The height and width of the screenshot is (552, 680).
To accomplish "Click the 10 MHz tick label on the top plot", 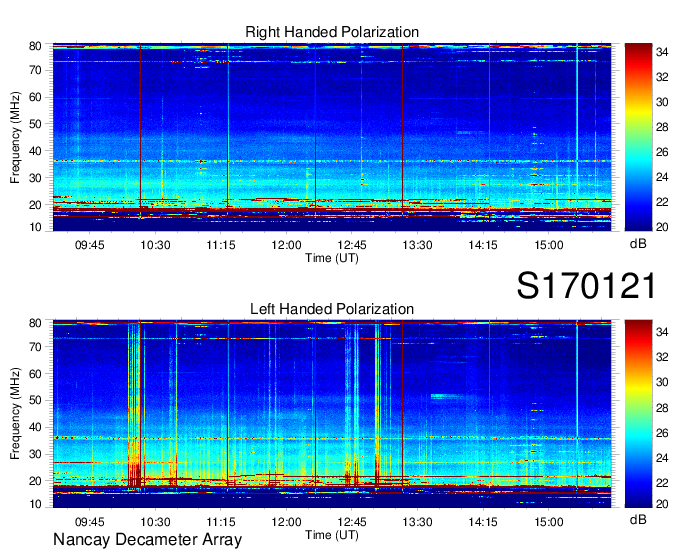I will click(35, 227).
